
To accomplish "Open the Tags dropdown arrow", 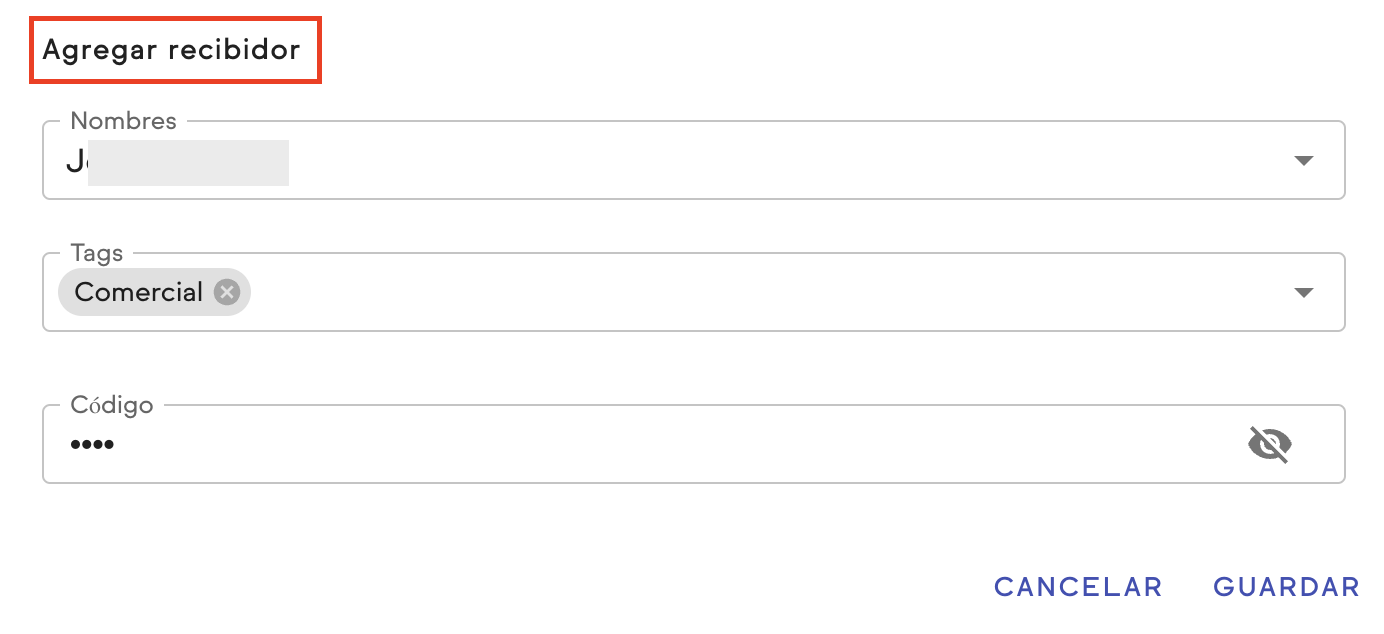I will point(1303,293).
